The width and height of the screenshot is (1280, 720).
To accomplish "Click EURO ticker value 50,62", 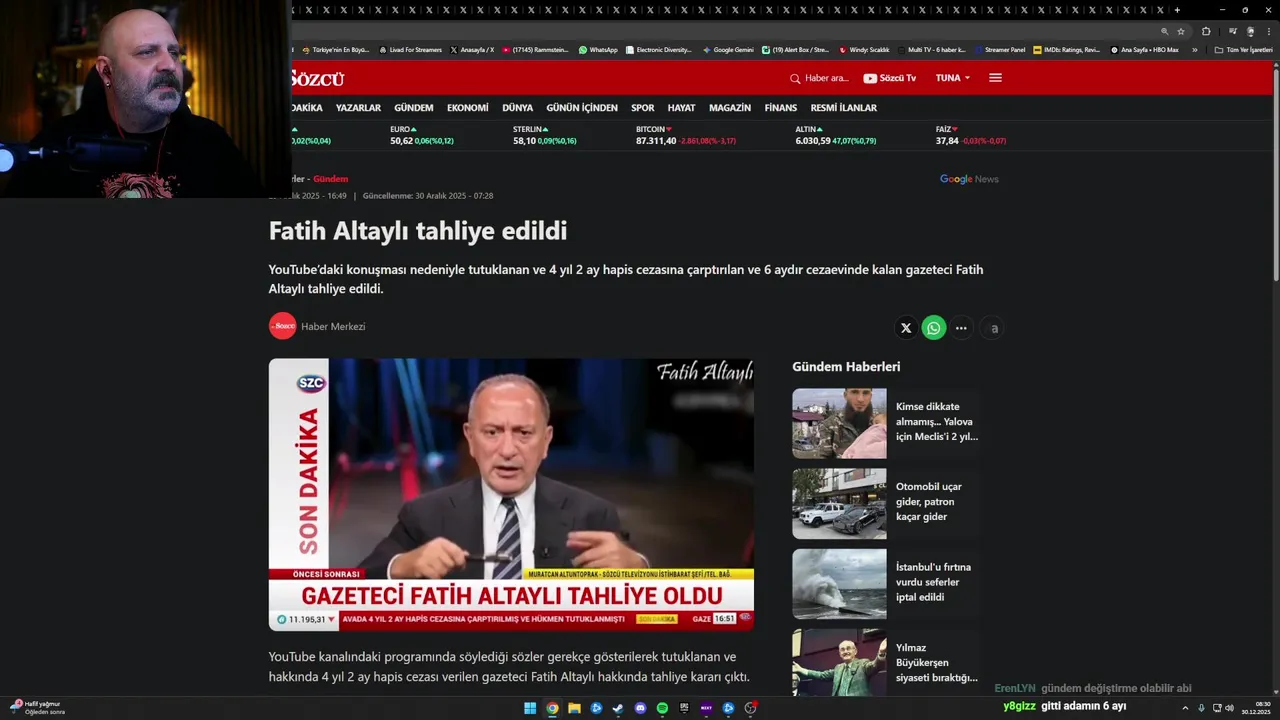I will pyautogui.click(x=401, y=141).
